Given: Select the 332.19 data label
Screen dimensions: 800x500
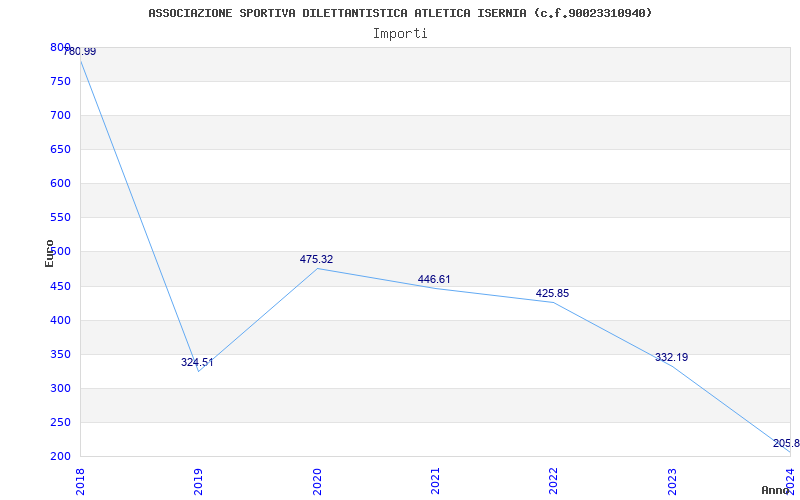Looking at the screenshot, I should 671,358.
